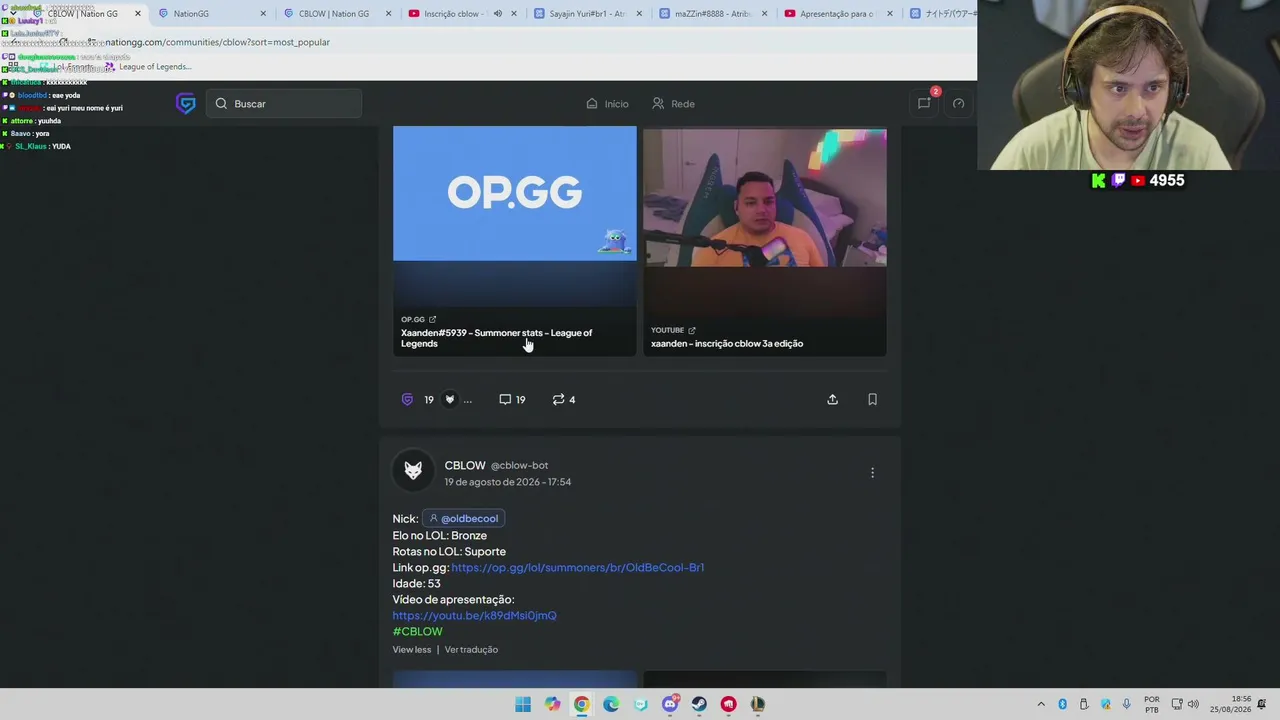Screen dimensions: 1280x720
Task: Click the Kick logo in stream overlay
Action: tap(1099, 181)
